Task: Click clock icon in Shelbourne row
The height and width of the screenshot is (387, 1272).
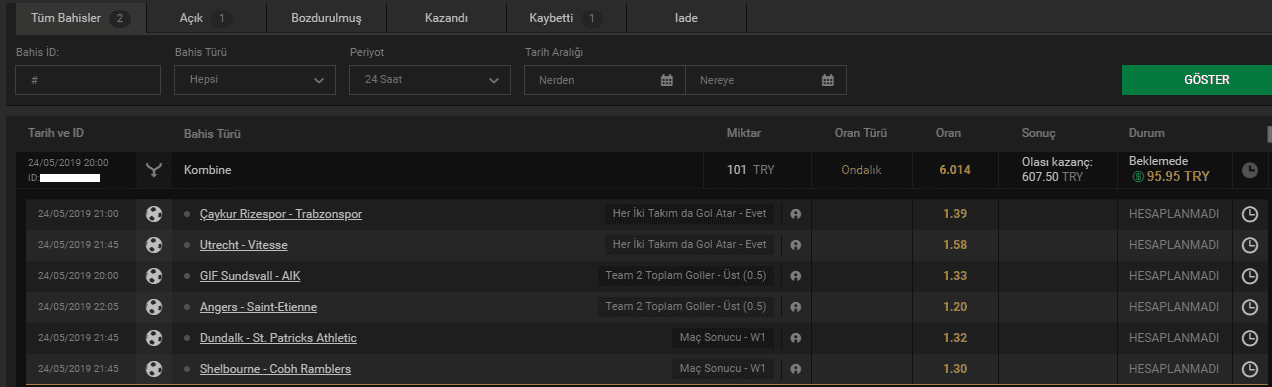Action: point(1250,369)
